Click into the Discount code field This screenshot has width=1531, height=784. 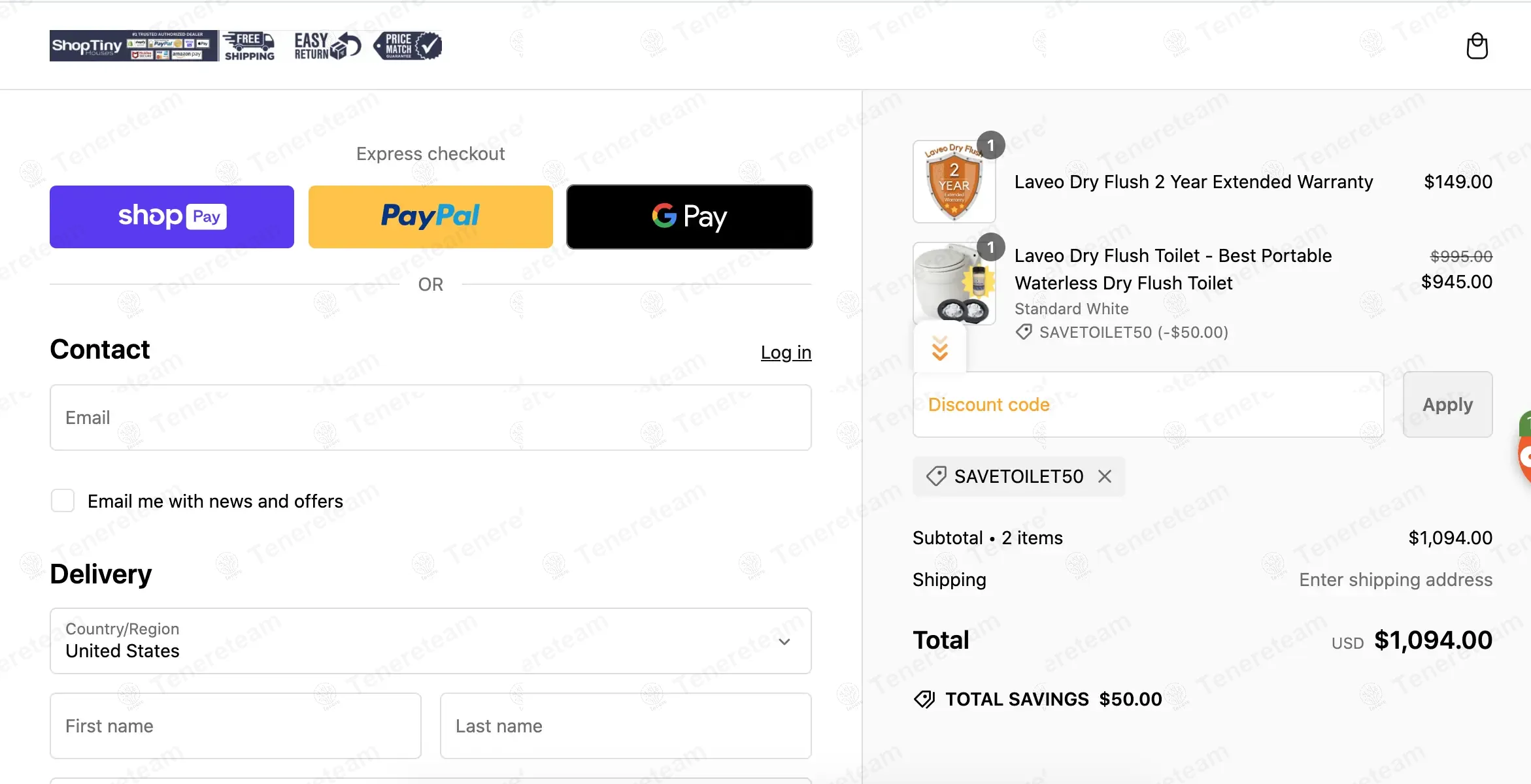(x=1148, y=404)
